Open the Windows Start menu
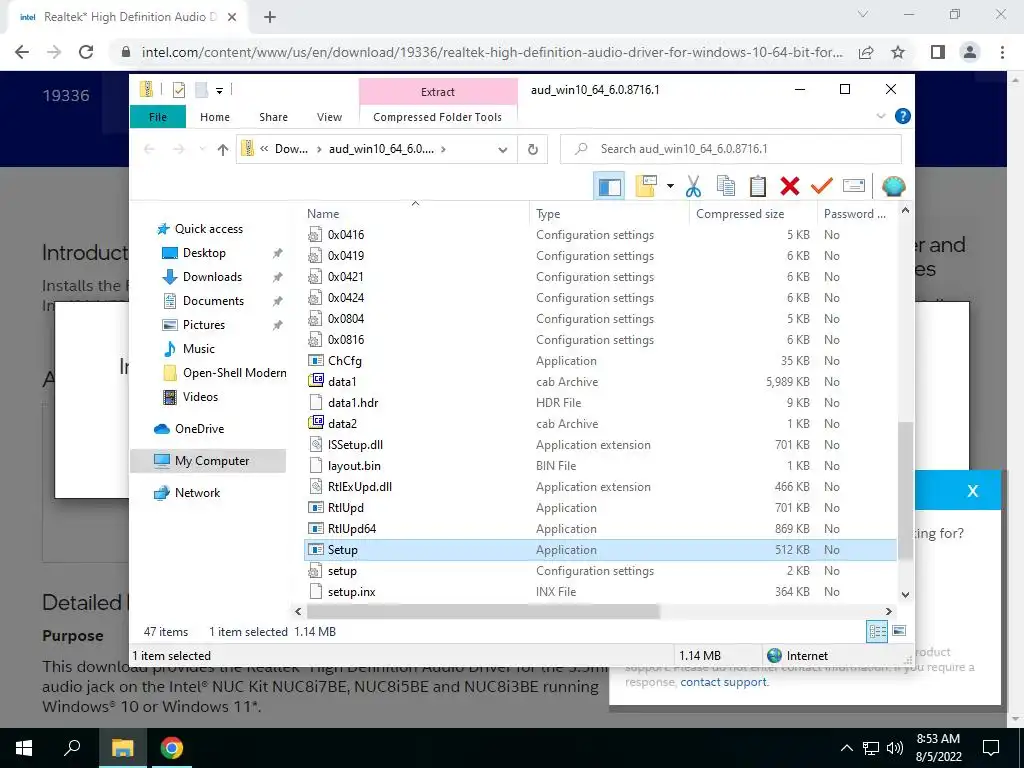This screenshot has width=1024, height=768. click(x=24, y=748)
